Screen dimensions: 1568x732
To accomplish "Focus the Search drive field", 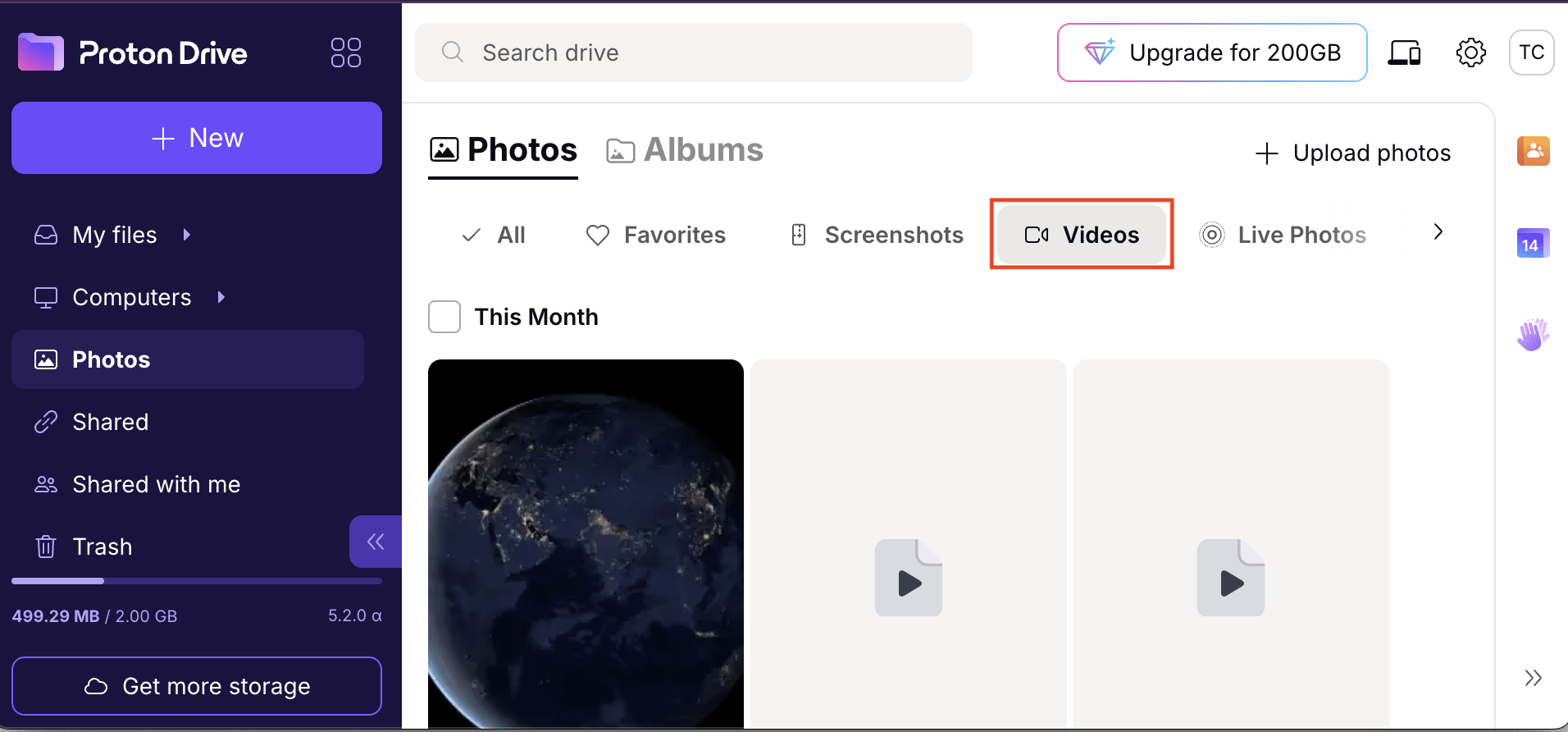I will 694,53.
